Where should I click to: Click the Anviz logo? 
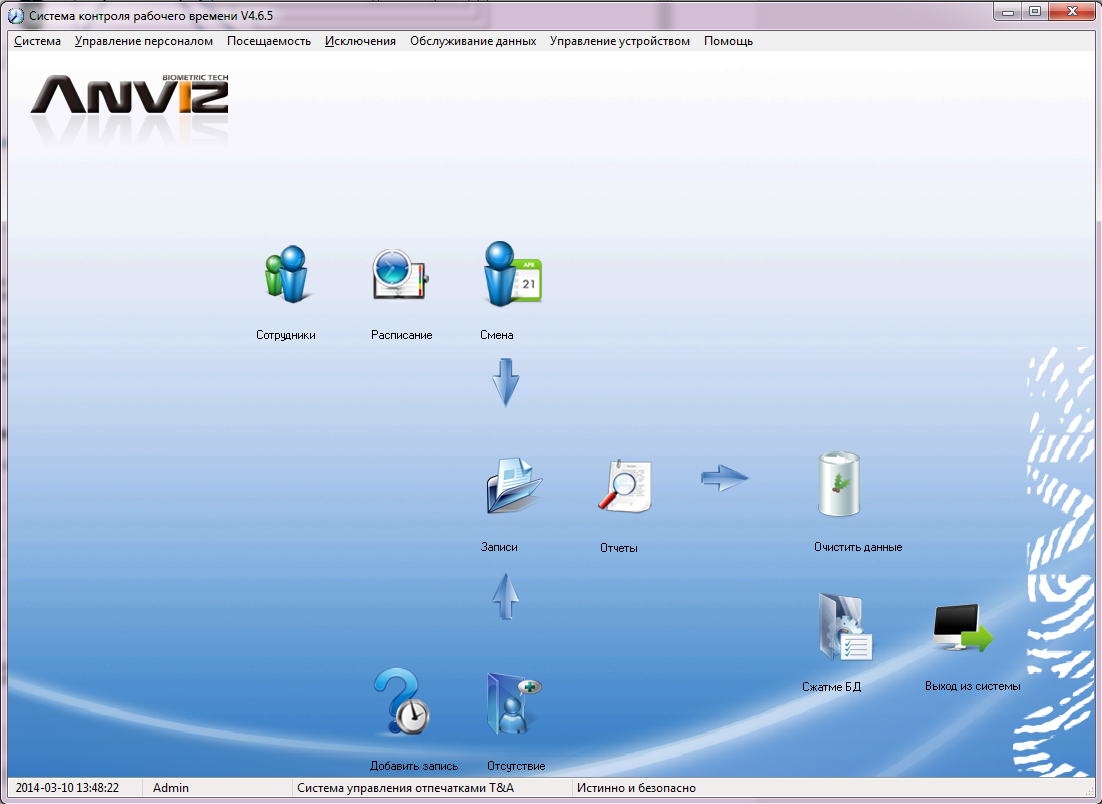tap(129, 94)
